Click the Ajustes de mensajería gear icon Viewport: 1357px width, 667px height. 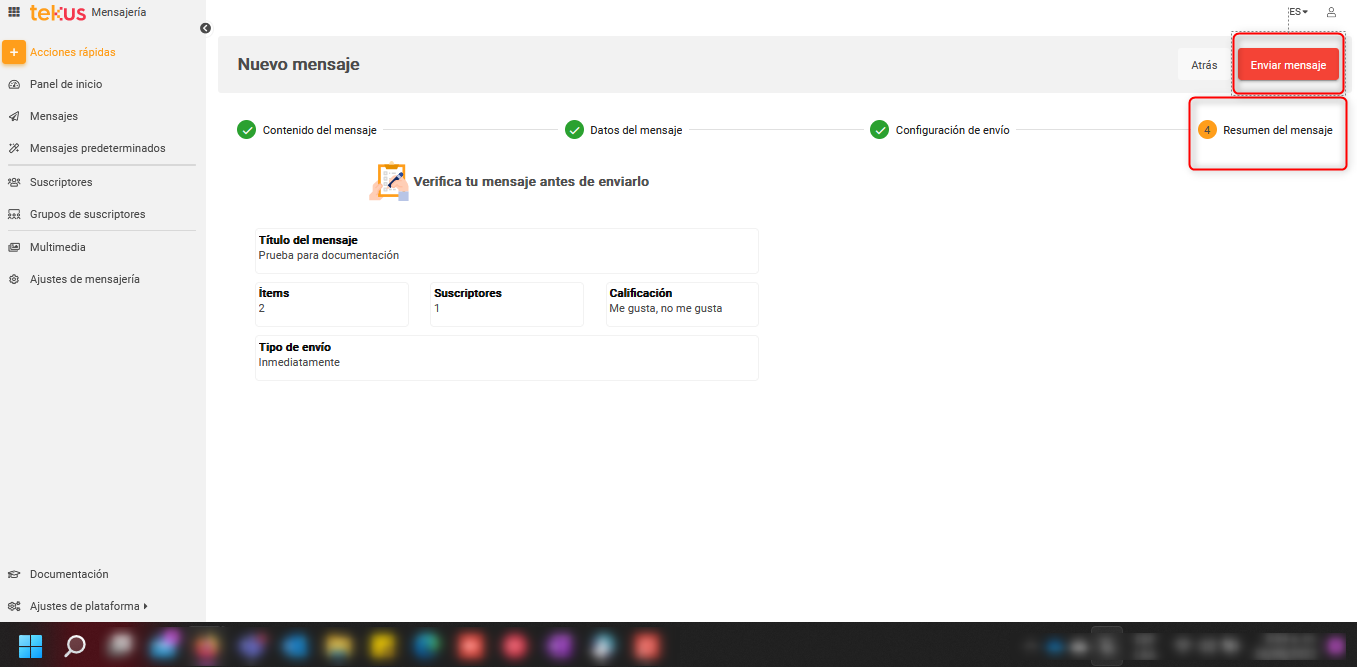pyautogui.click(x=14, y=279)
